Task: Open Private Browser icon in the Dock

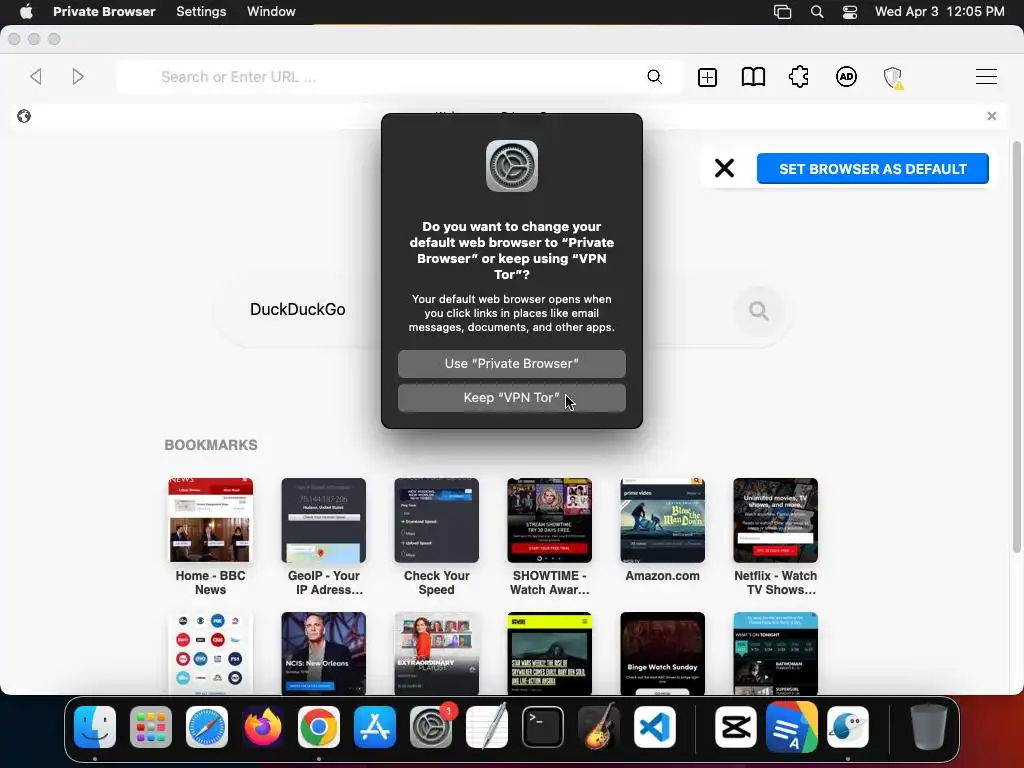Action: pyautogui.click(x=848, y=727)
